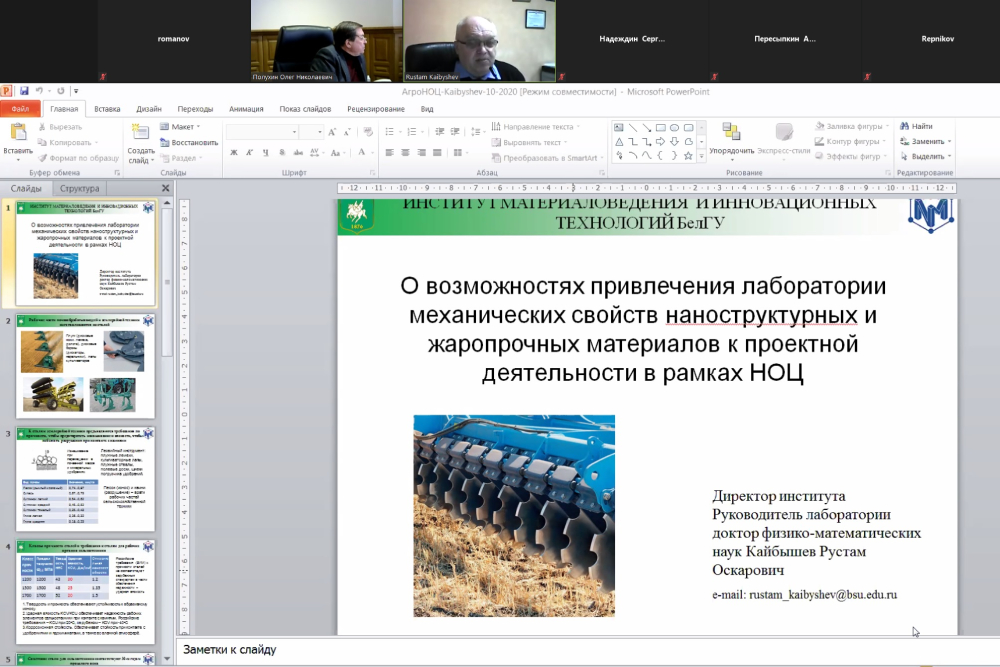The image size is (1000, 667).
Task: Click the Replace (Заменить) button
Action: 926,142
